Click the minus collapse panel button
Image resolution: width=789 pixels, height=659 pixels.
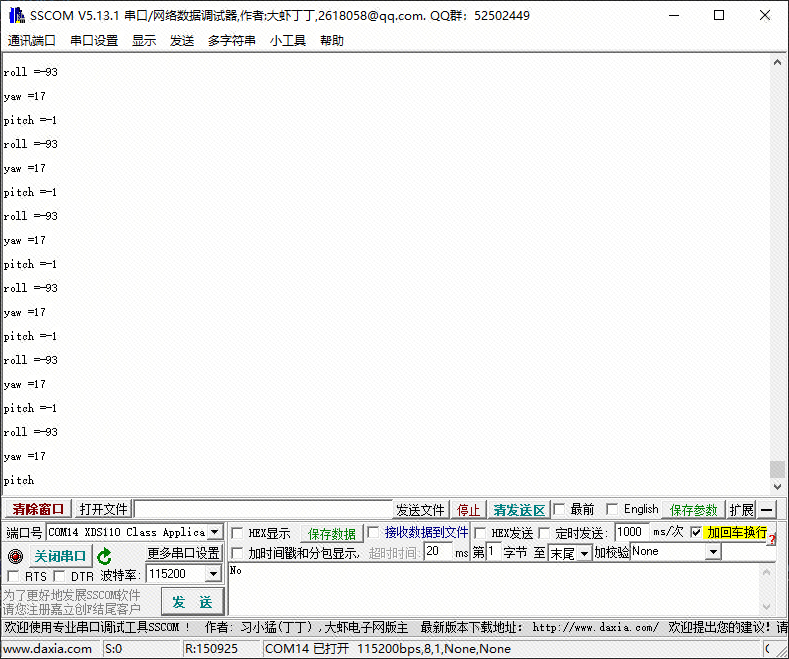click(x=766, y=510)
